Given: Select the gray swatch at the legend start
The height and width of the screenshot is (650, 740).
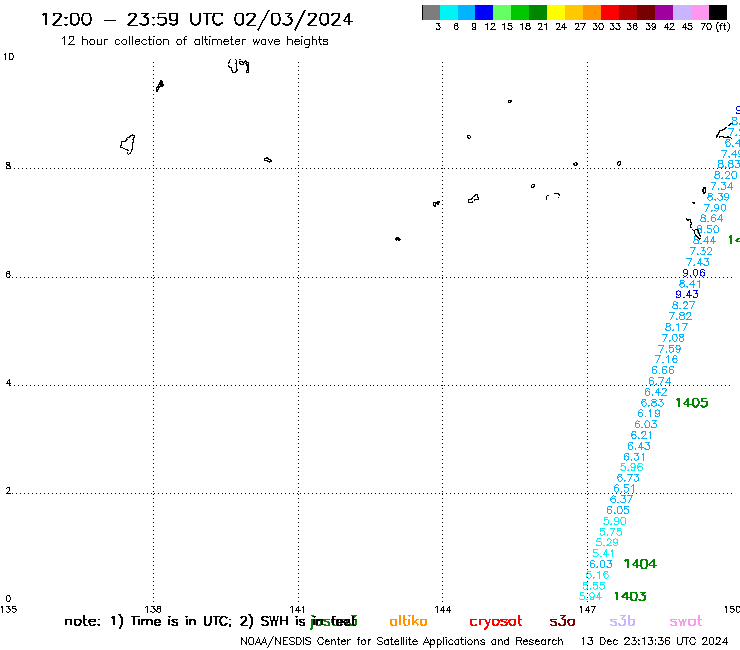Looking at the screenshot, I should [431, 12].
